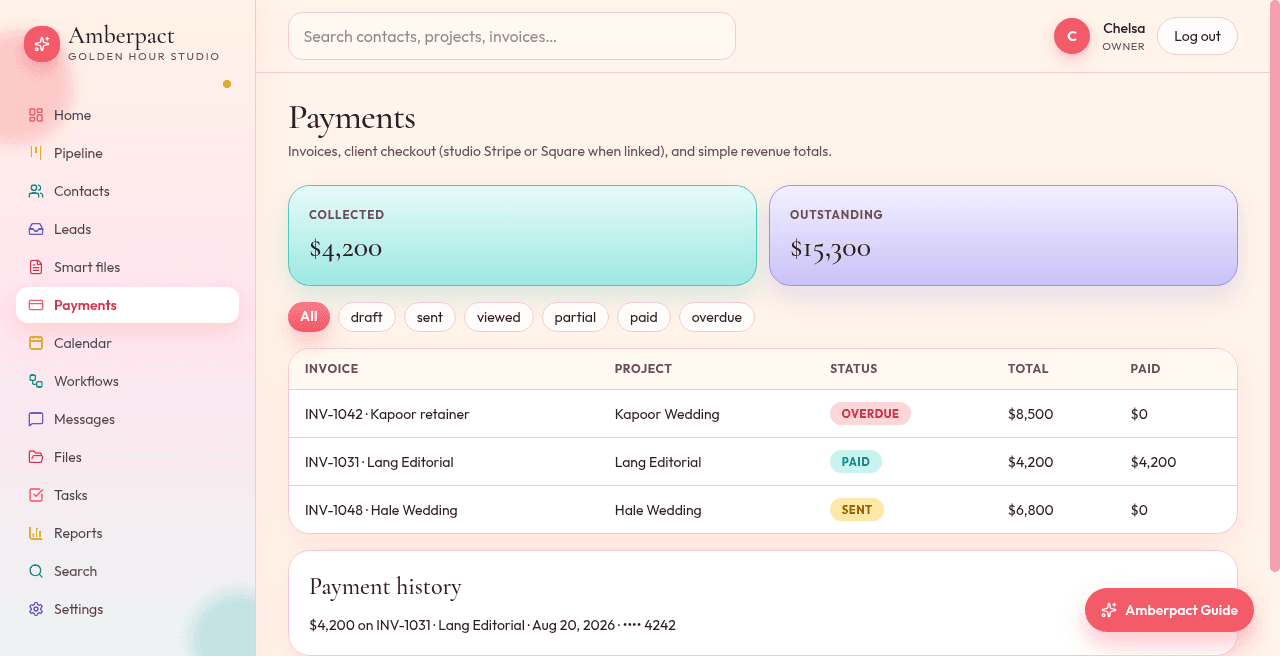Open Files label in sidebar
Viewport: 1280px width, 656px height.
(68, 457)
